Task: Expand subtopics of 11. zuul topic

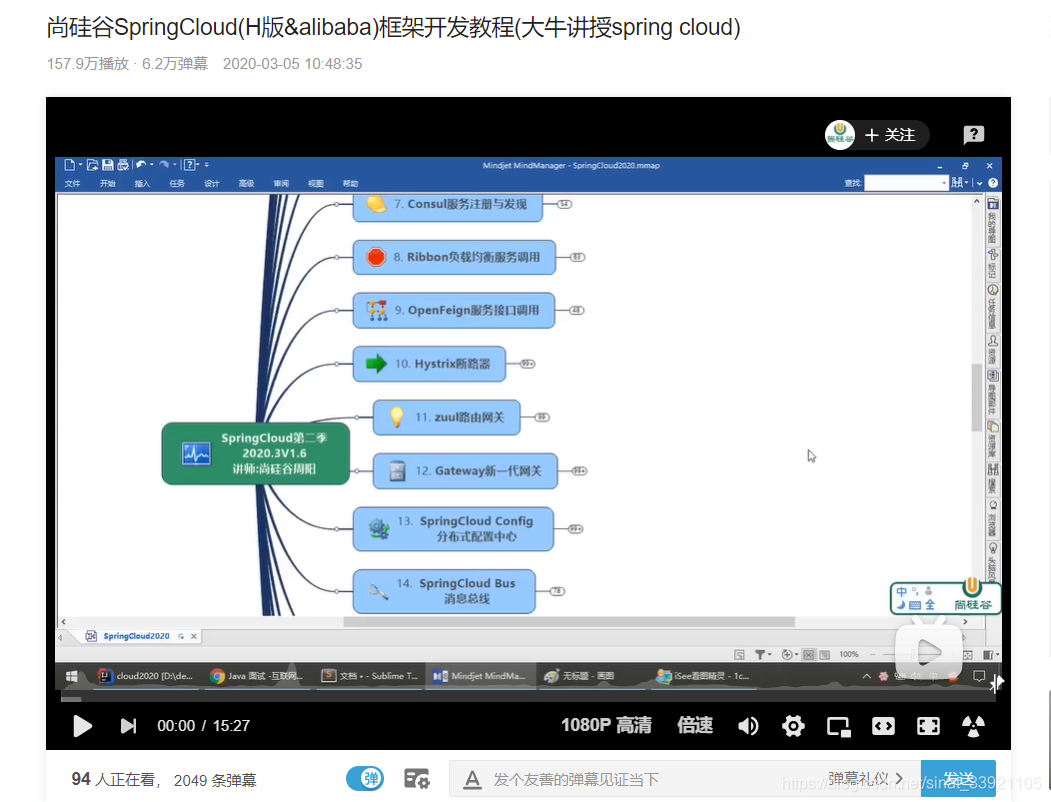Action: [542, 417]
